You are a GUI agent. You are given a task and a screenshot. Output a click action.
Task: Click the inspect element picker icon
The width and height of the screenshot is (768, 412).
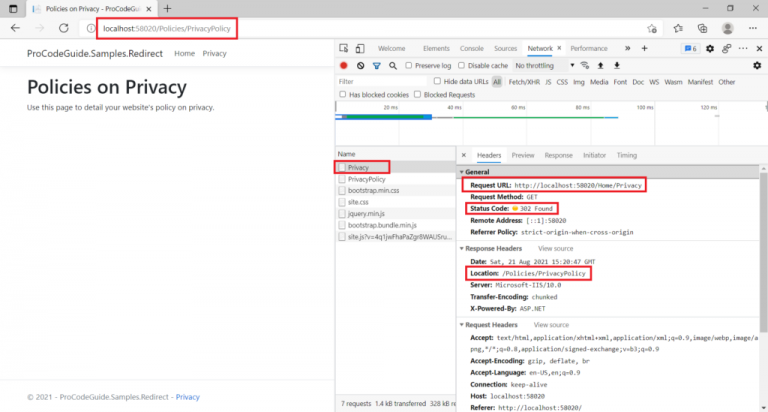344,48
